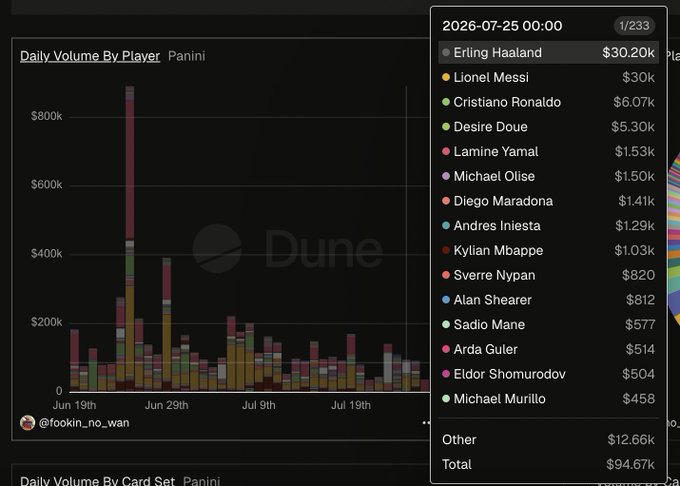This screenshot has width=680, height=486.
Task: Click the blue Alan Shearer color dot
Action: pyautogui.click(x=445, y=300)
